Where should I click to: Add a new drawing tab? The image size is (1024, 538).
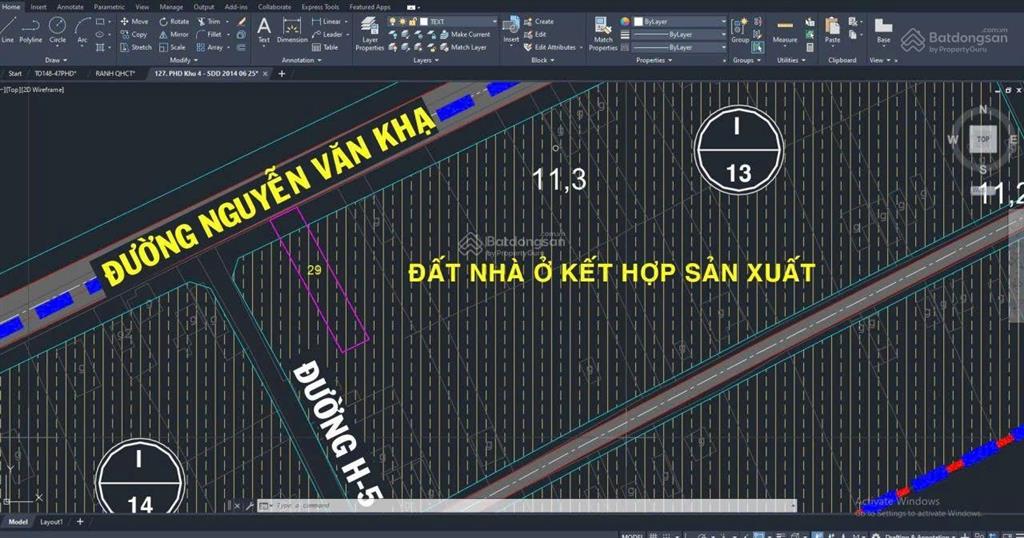click(x=281, y=74)
